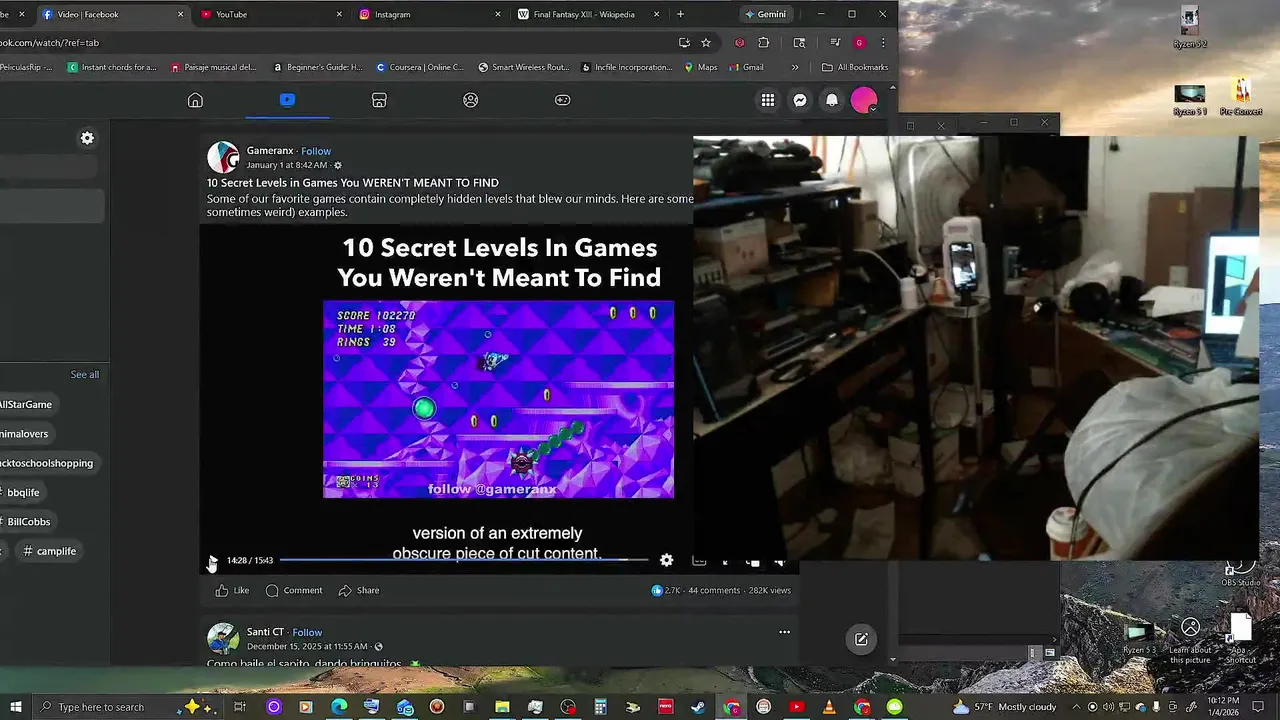View the 44 comments link
1280x720 pixels.
(714, 590)
